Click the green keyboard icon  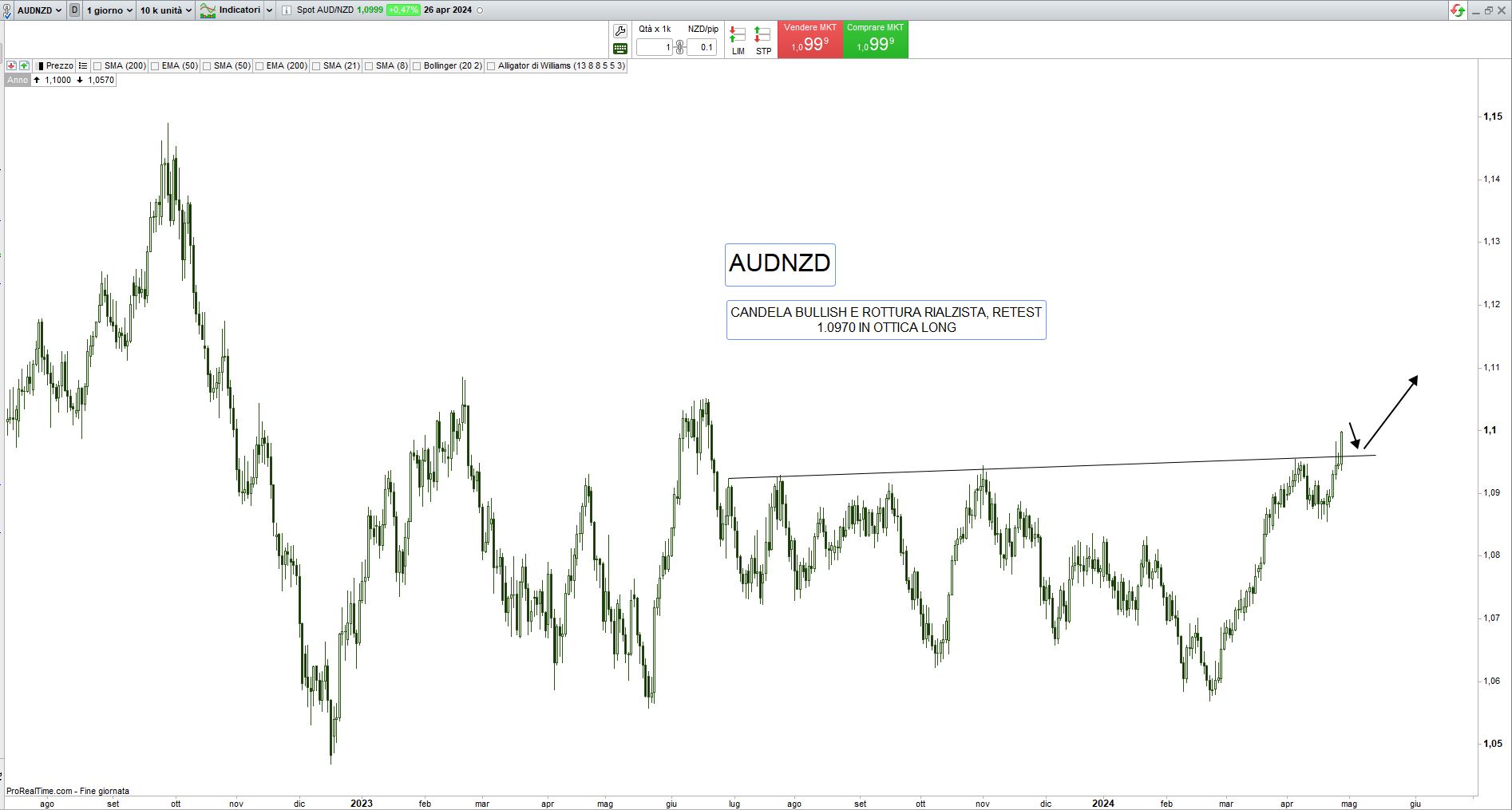(620, 49)
